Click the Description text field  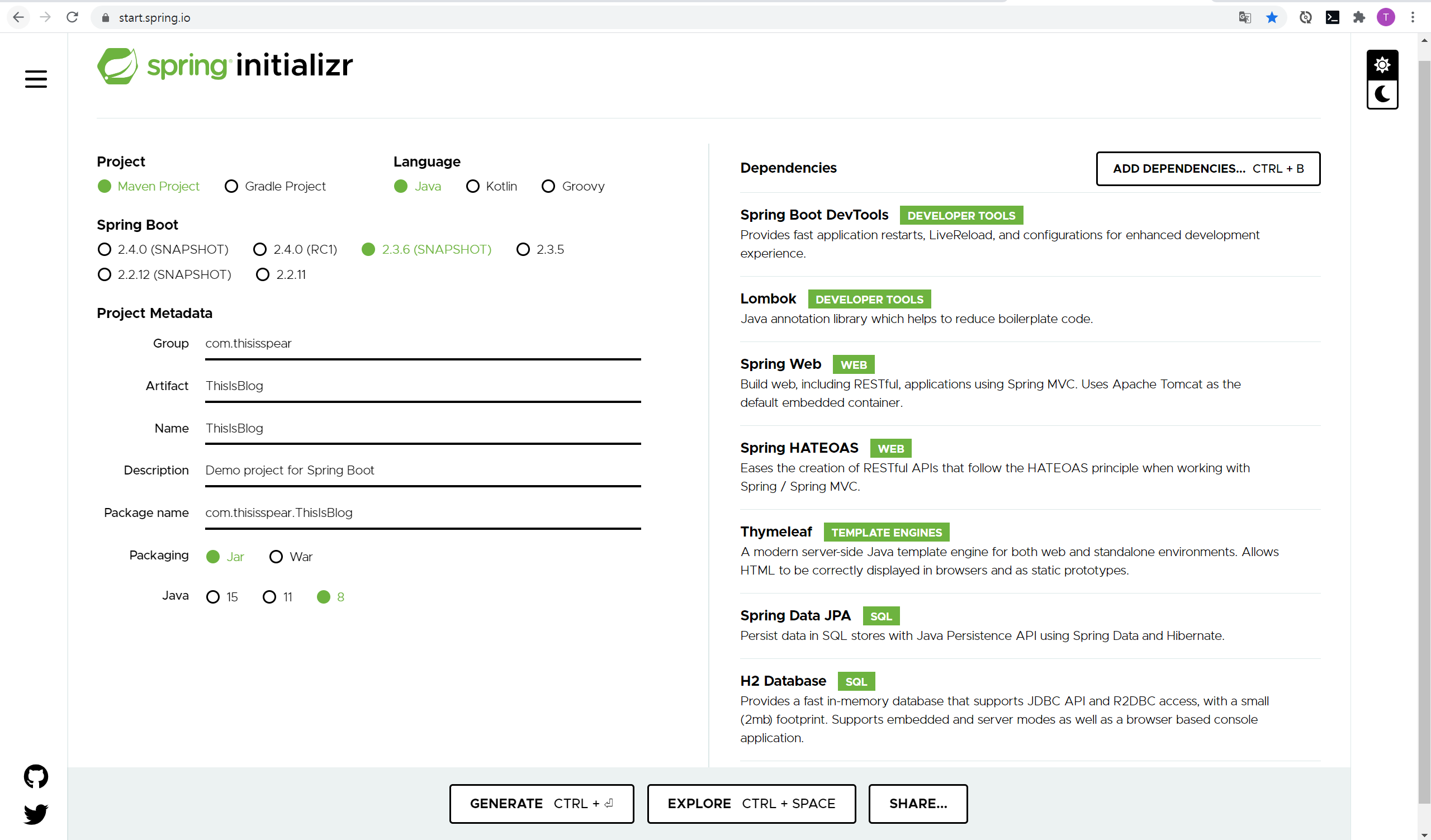[423, 471]
